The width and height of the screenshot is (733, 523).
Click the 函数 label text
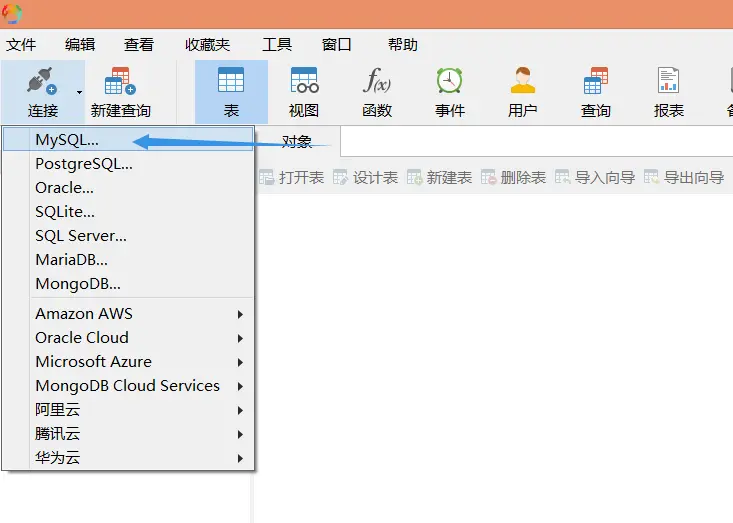pyautogui.click(x=377, y=111)
